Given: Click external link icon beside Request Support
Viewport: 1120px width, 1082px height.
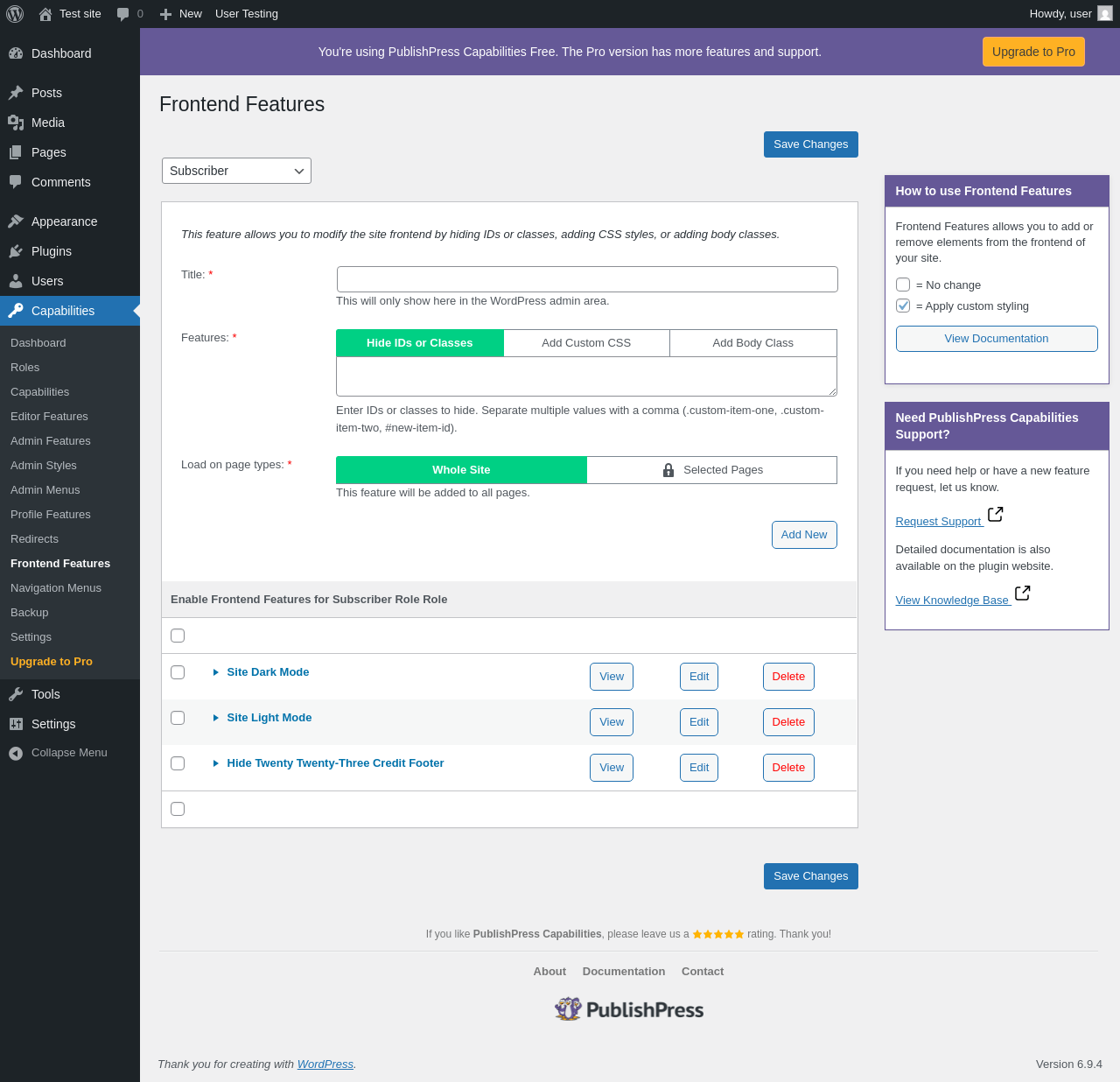Looking at the screenshot, I should click(995, 514).
